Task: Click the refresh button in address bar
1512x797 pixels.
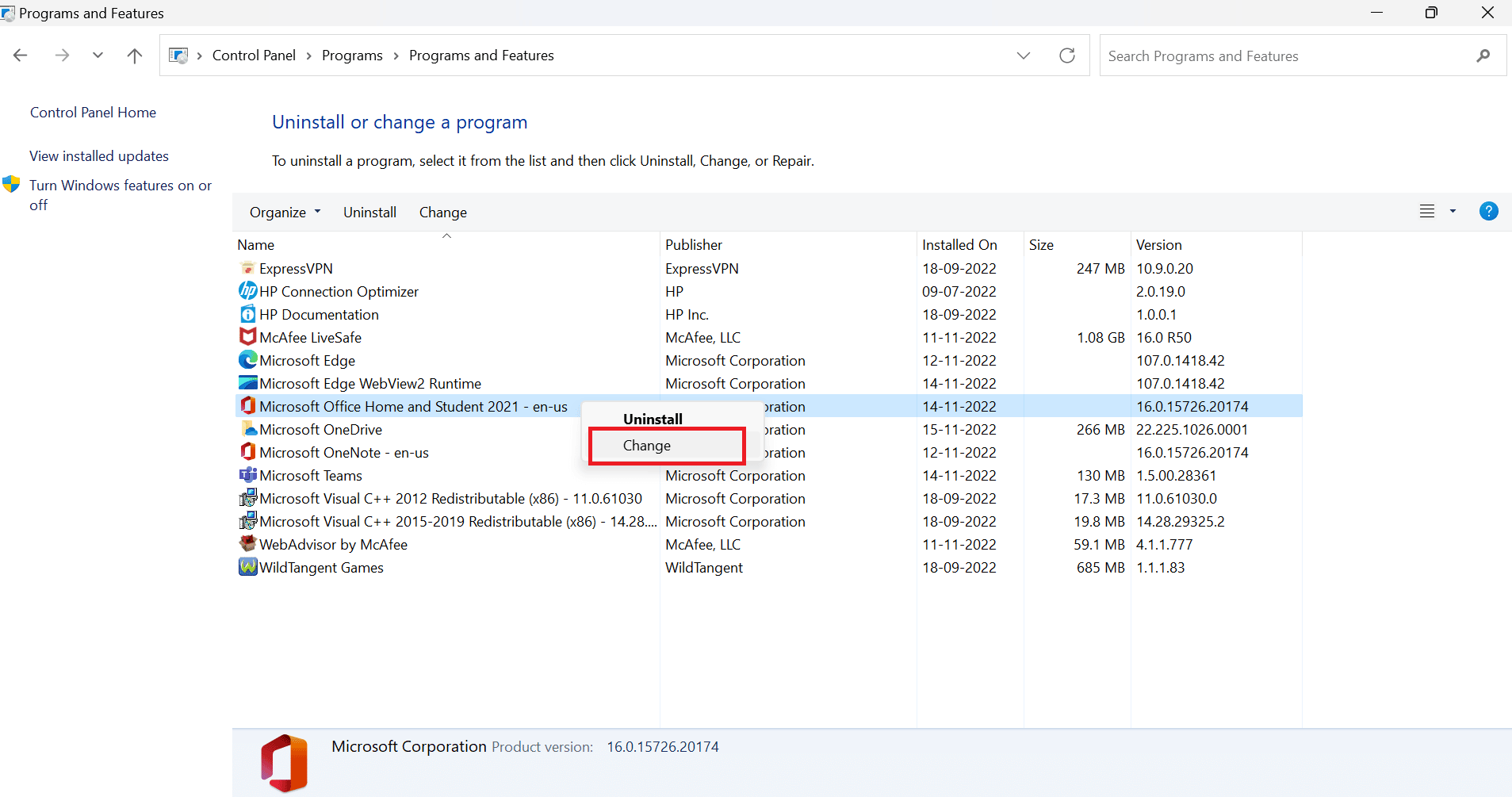Action: (x=1067, y=56)
